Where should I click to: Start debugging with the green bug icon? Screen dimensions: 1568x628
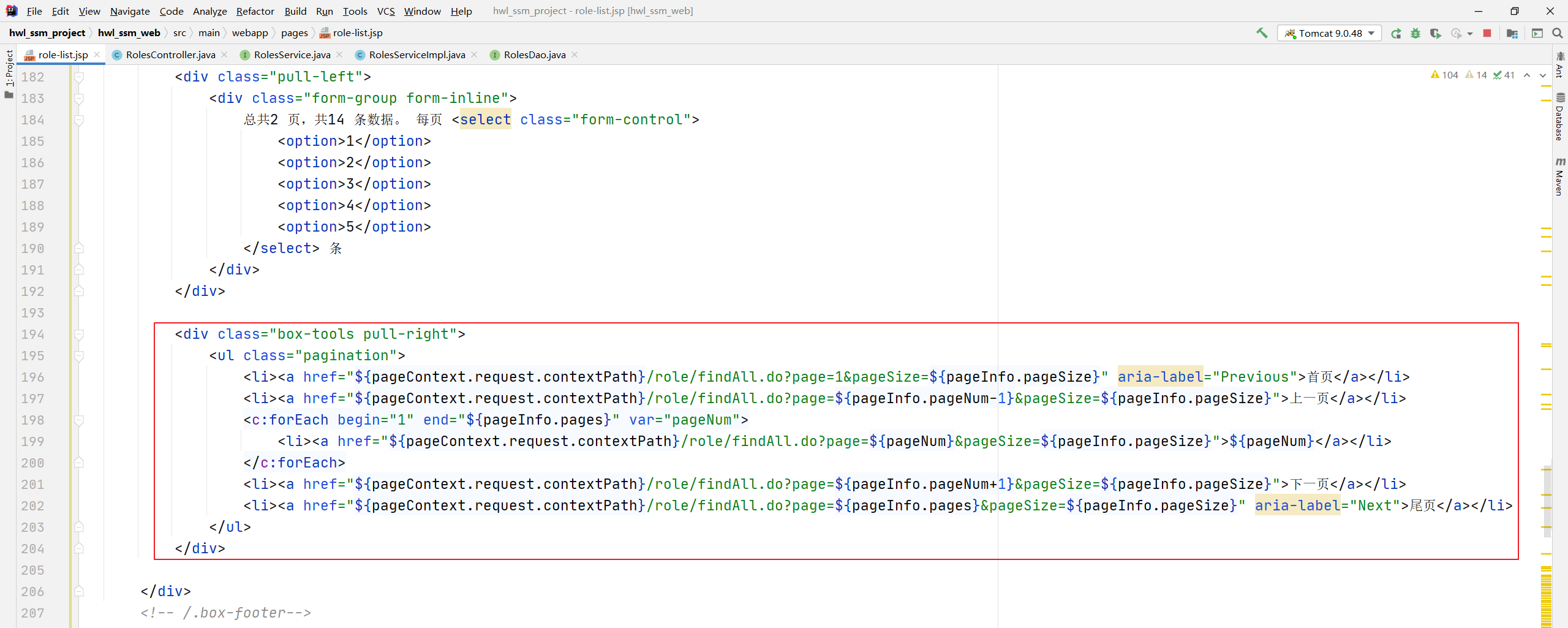click(1415, 33)
